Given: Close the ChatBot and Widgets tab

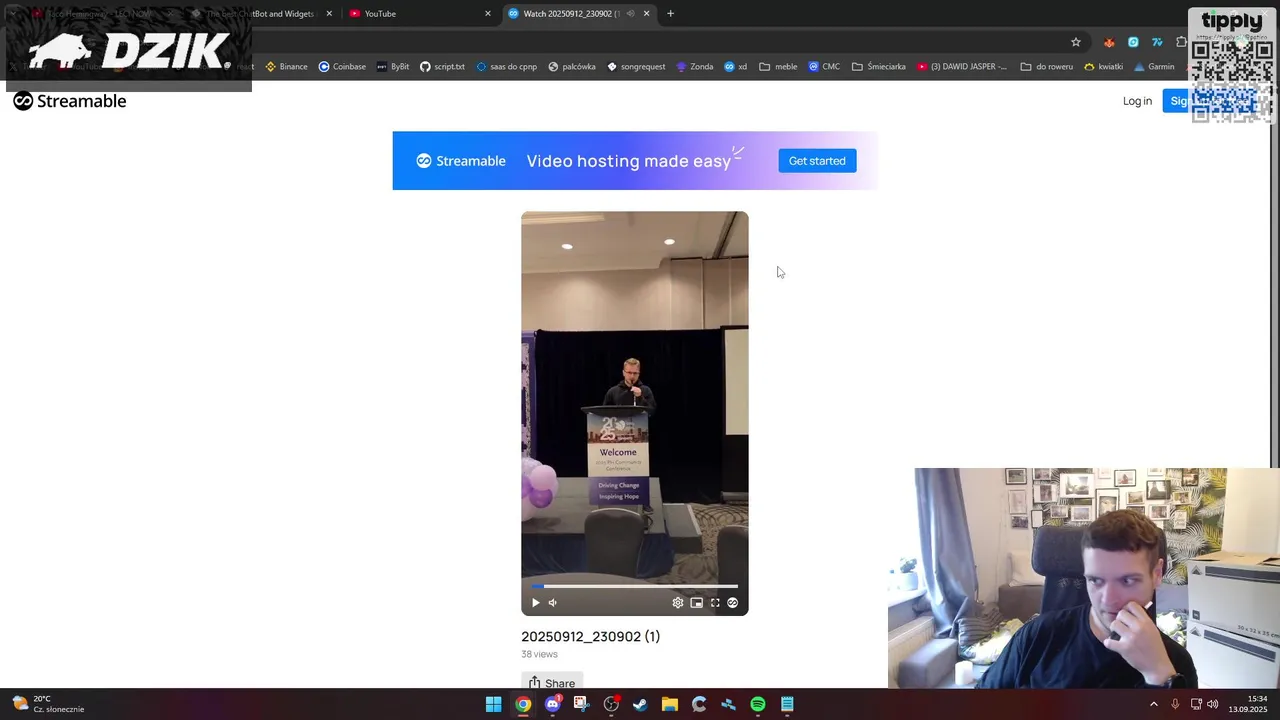Looking at the screenshot, I should click(x=329, y=14).
